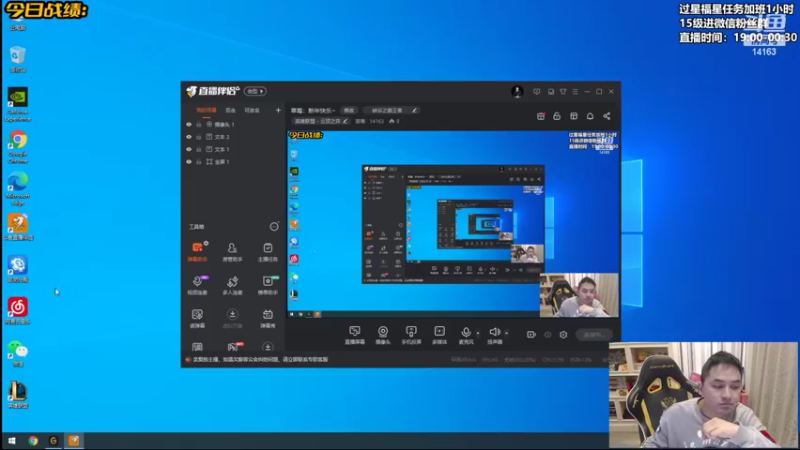Hide the text 2 source via eye icon
The width and height of the screenshot is (800, 450).
(x=189, y=137)
